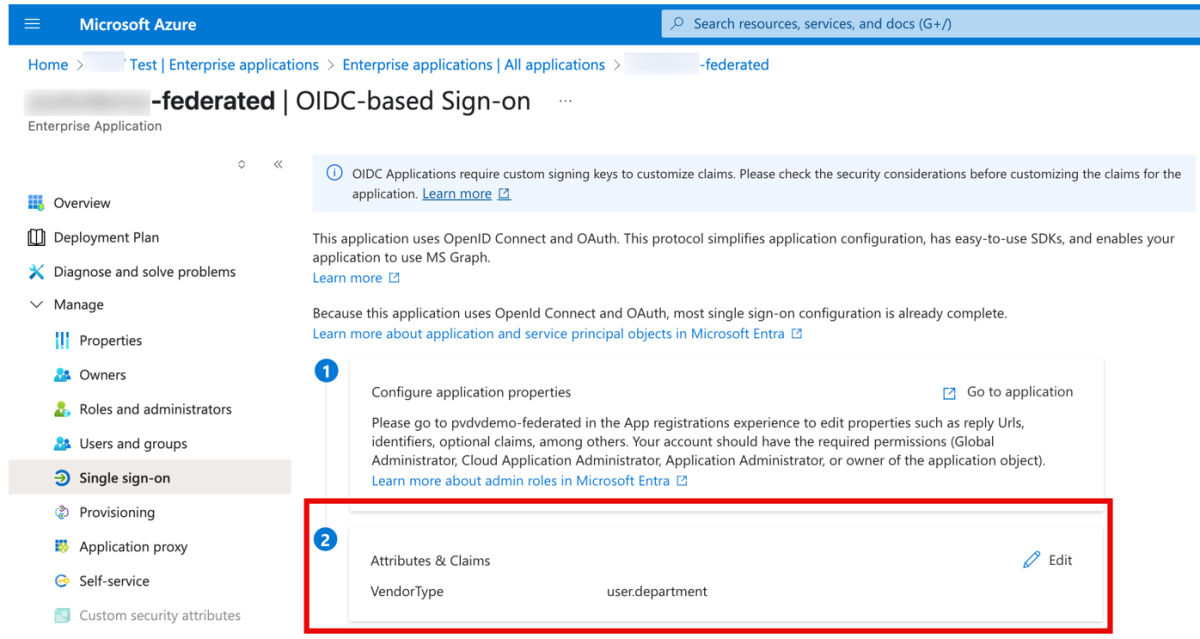Click the Application proxy icon
This screenshot has height=639, width=1200.
[x=62, y=547]
